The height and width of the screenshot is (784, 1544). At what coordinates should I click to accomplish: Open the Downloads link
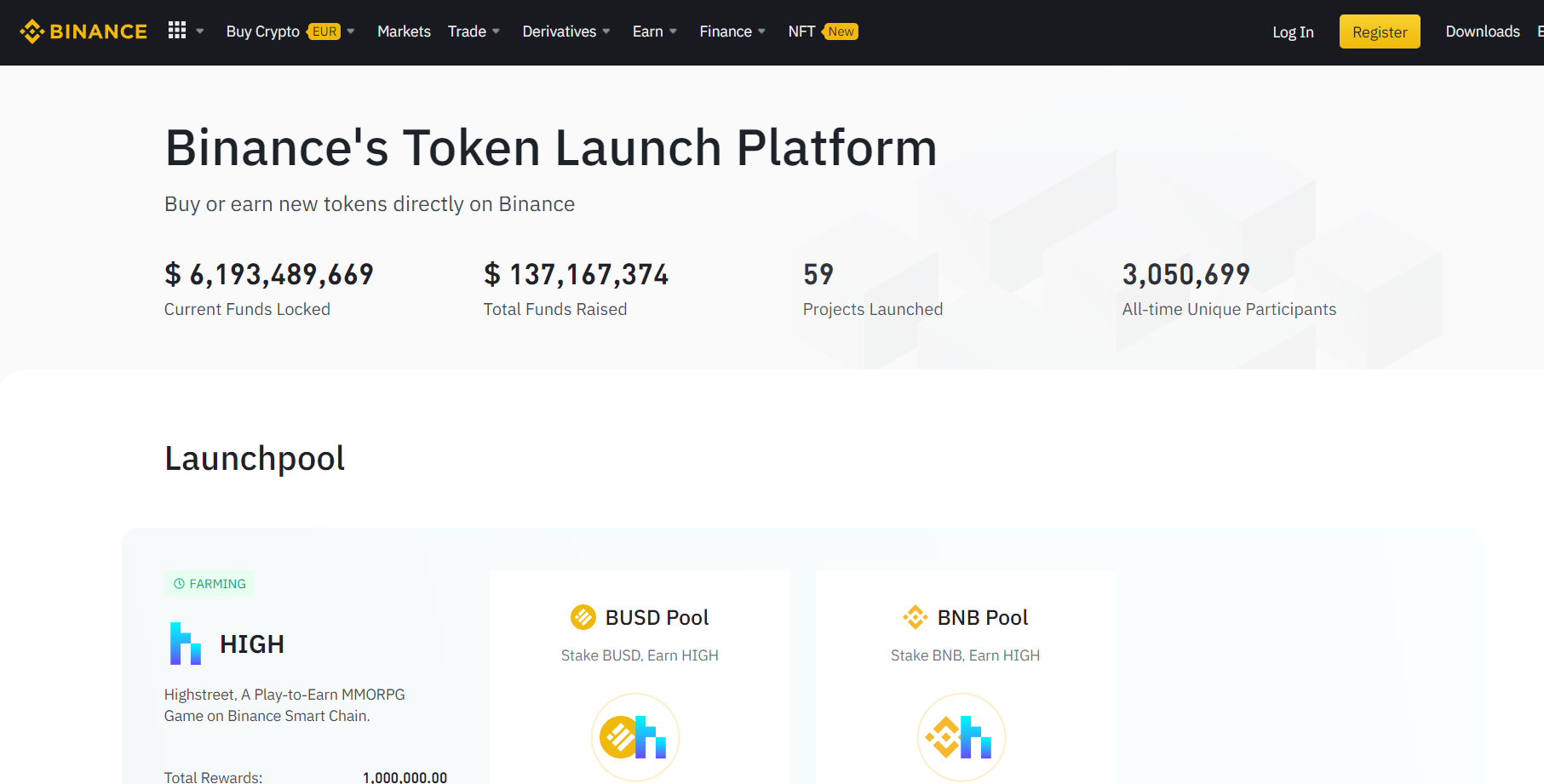point(1483,31)
